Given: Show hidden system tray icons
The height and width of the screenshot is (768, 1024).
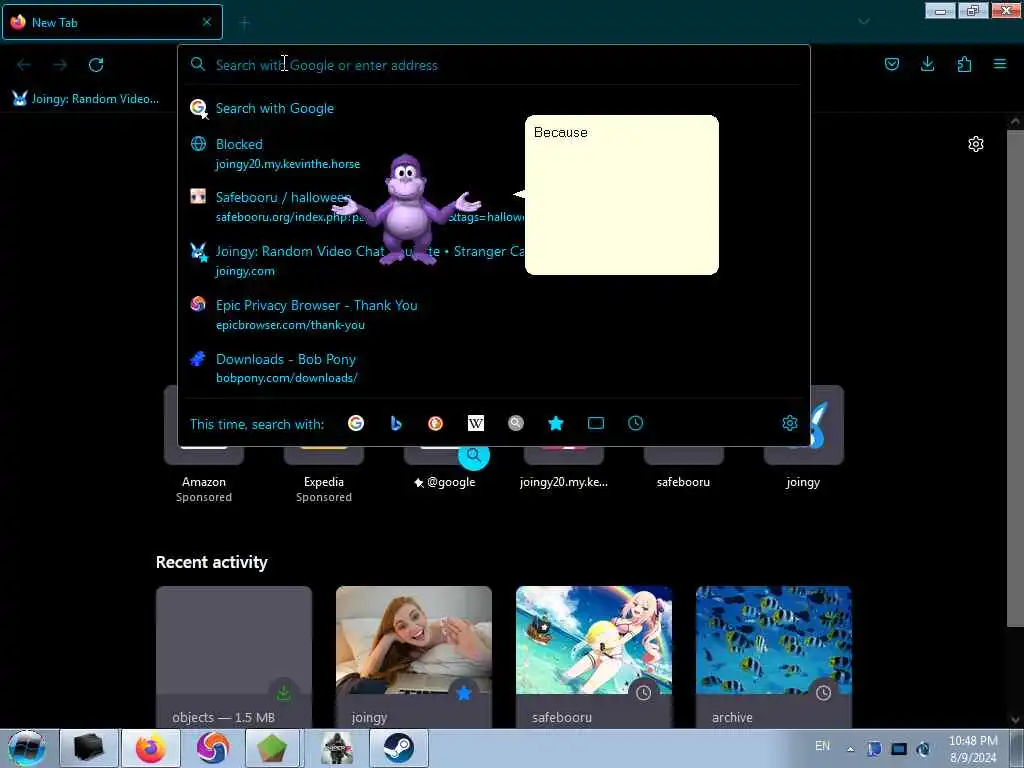Looking at the screenshot, I should tap(850, 749).
